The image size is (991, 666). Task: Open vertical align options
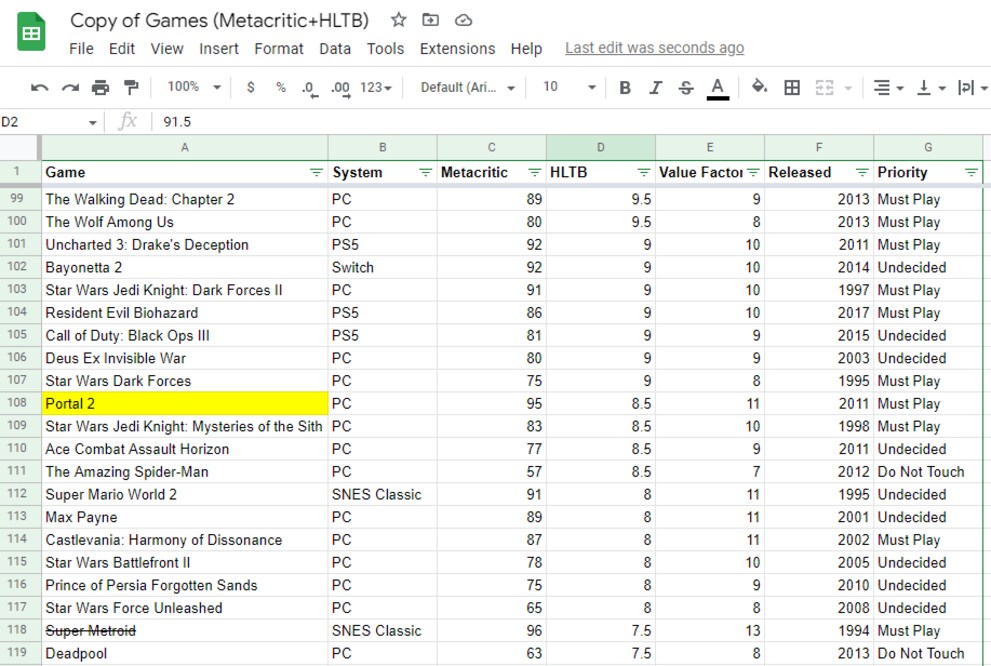[930, 87]
